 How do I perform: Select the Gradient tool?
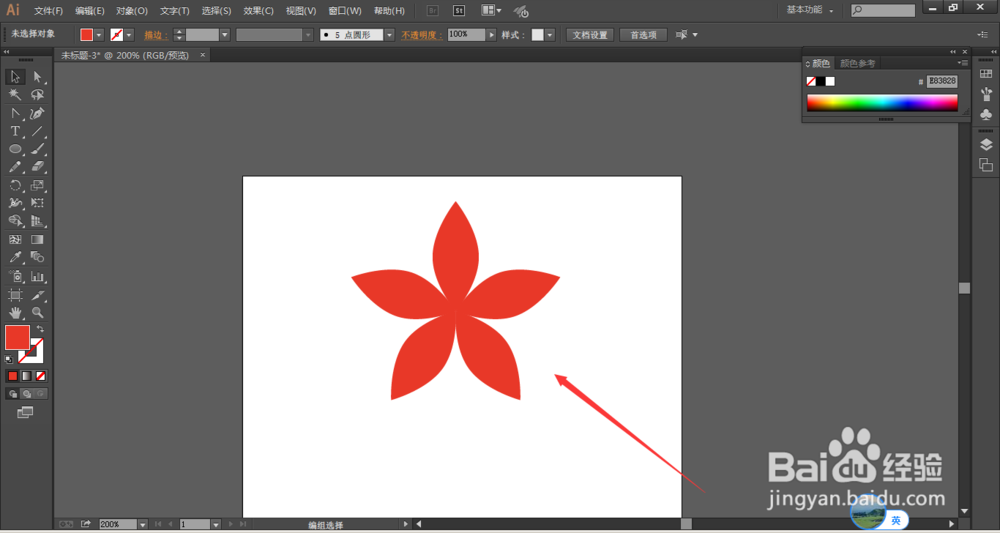(38, 240)
